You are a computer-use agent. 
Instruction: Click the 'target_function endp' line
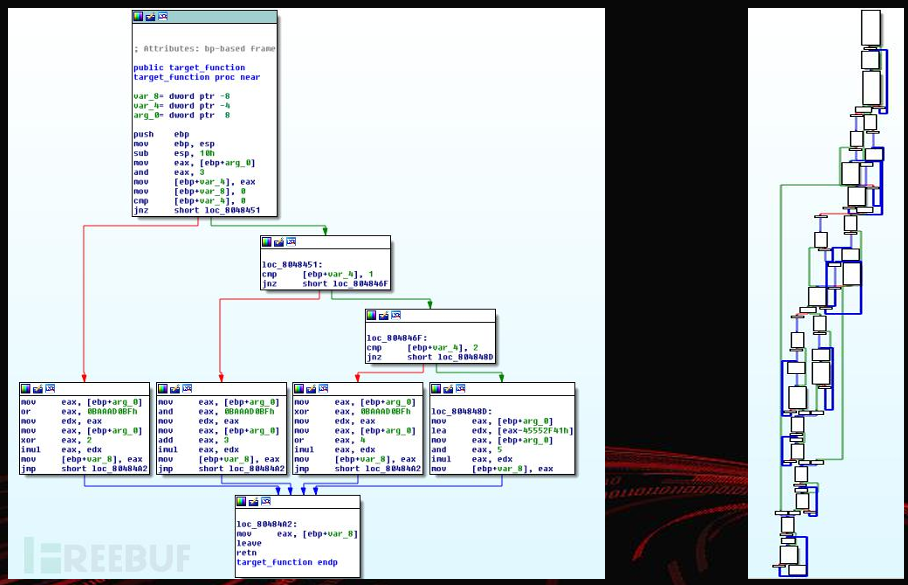coord(287,562)
